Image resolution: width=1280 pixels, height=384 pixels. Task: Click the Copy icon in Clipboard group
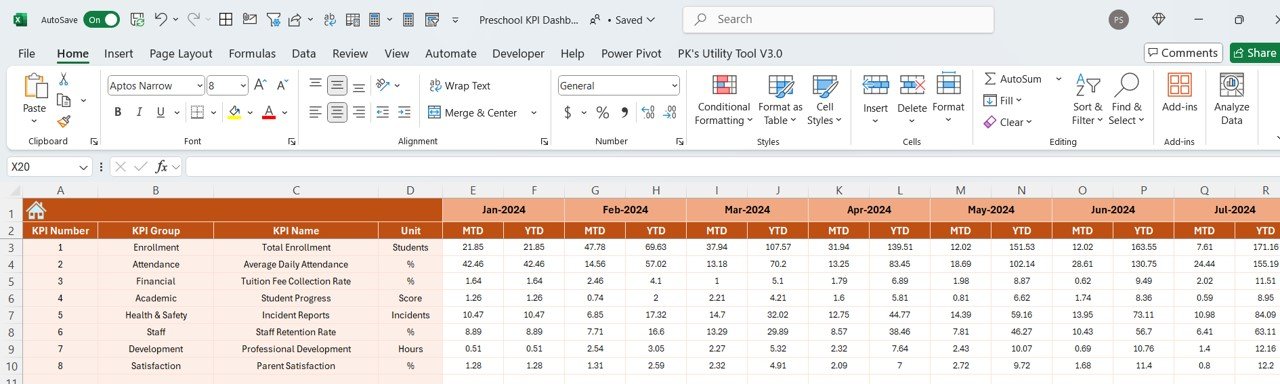pos(64,100)
